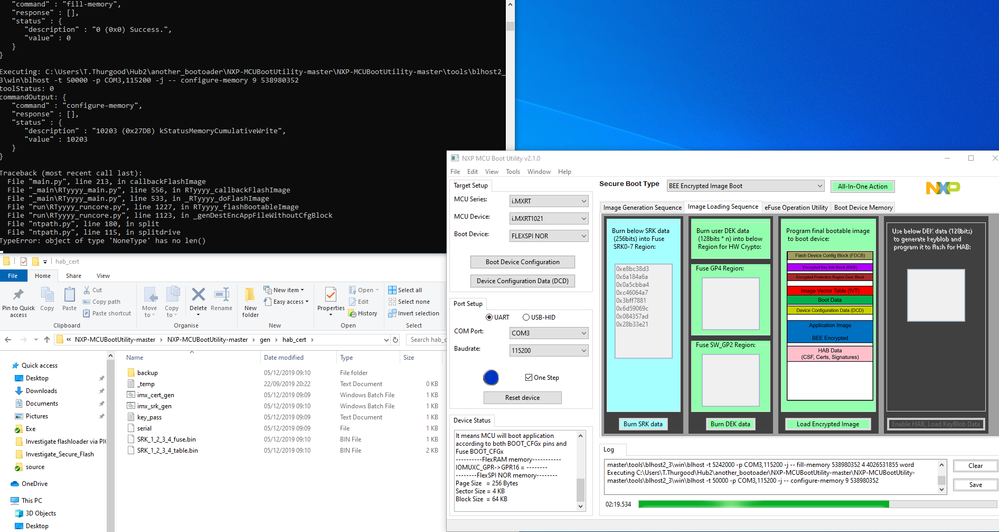
Task: Open the Secure Boot Type dropdown
Action: (745, 186)
